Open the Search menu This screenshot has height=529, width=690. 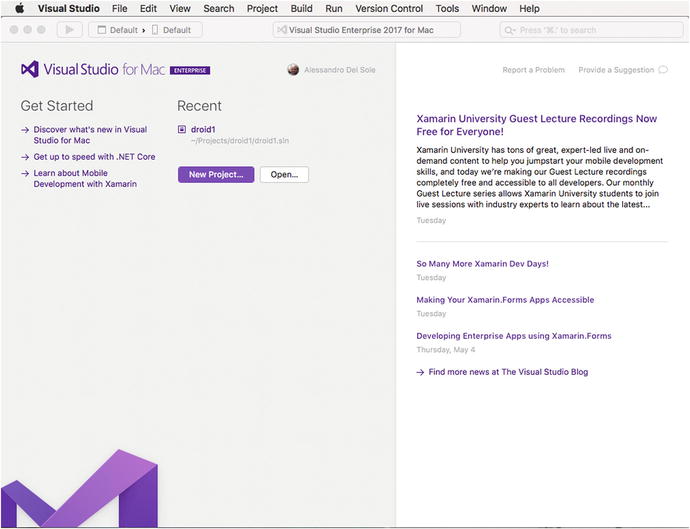tap(219, 8)
